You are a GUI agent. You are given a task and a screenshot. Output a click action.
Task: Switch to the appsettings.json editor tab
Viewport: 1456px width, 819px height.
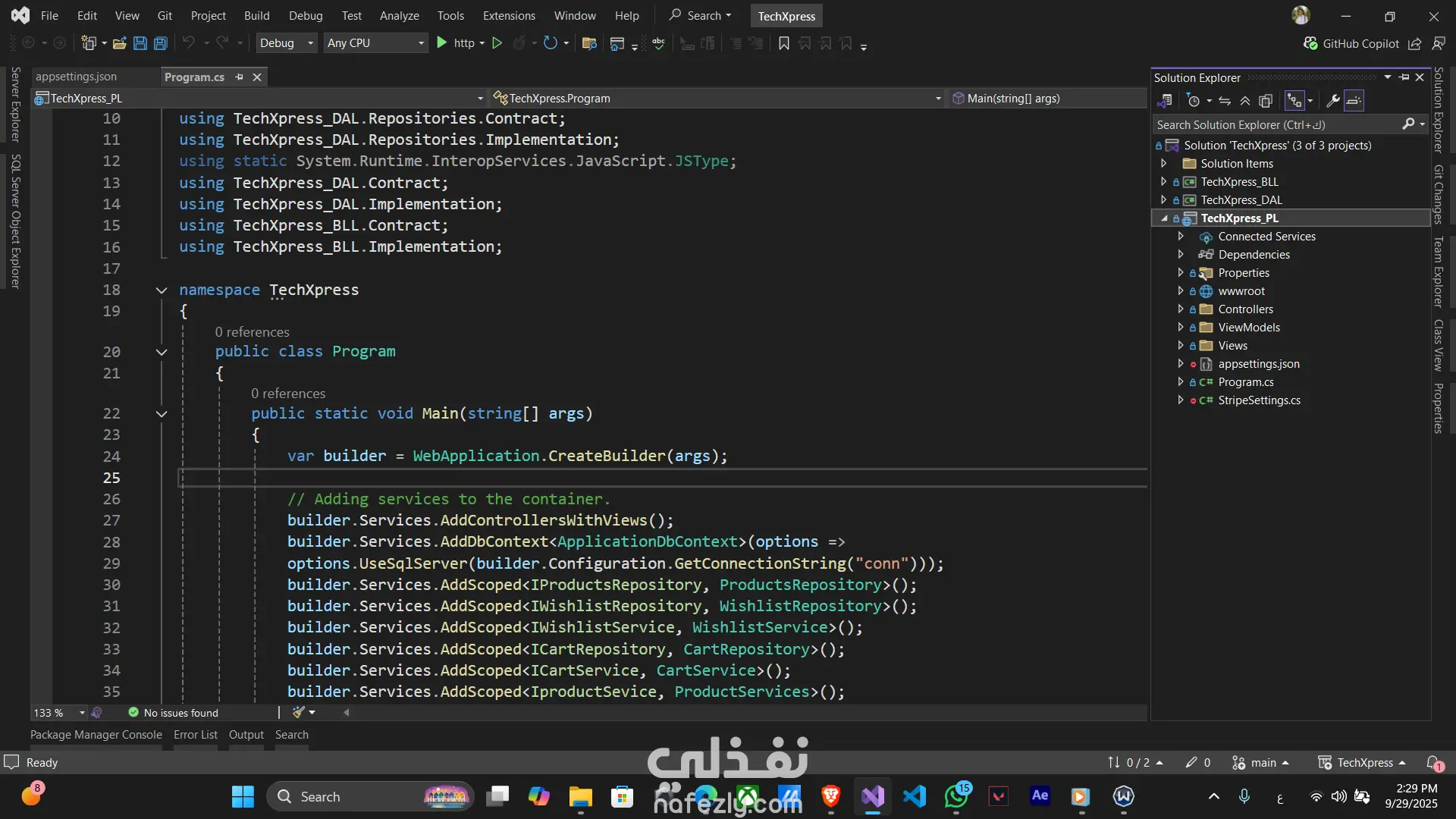pyautogui.click(x=76, y=77)
